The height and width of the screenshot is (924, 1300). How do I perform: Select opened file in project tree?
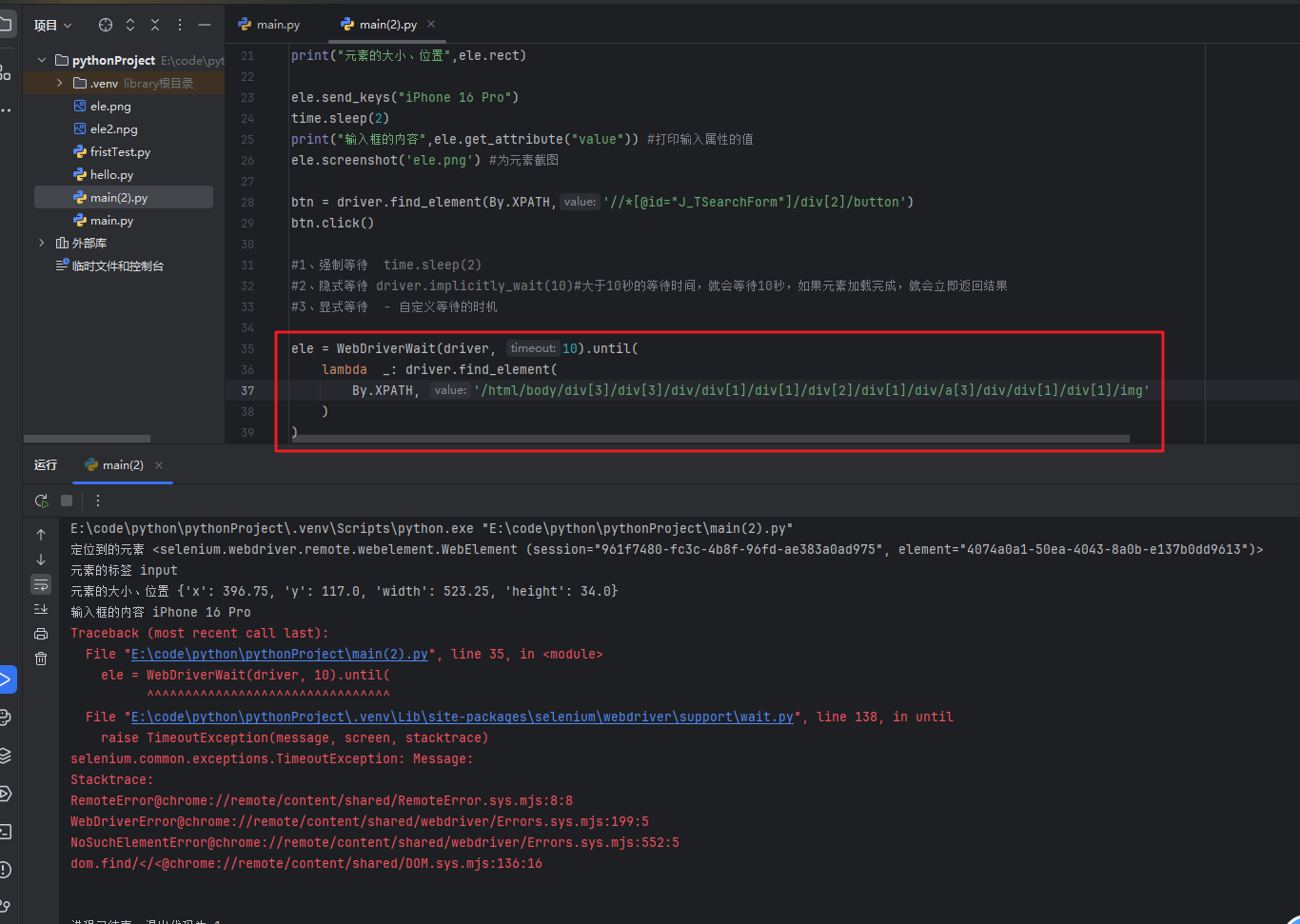point(106,25)
